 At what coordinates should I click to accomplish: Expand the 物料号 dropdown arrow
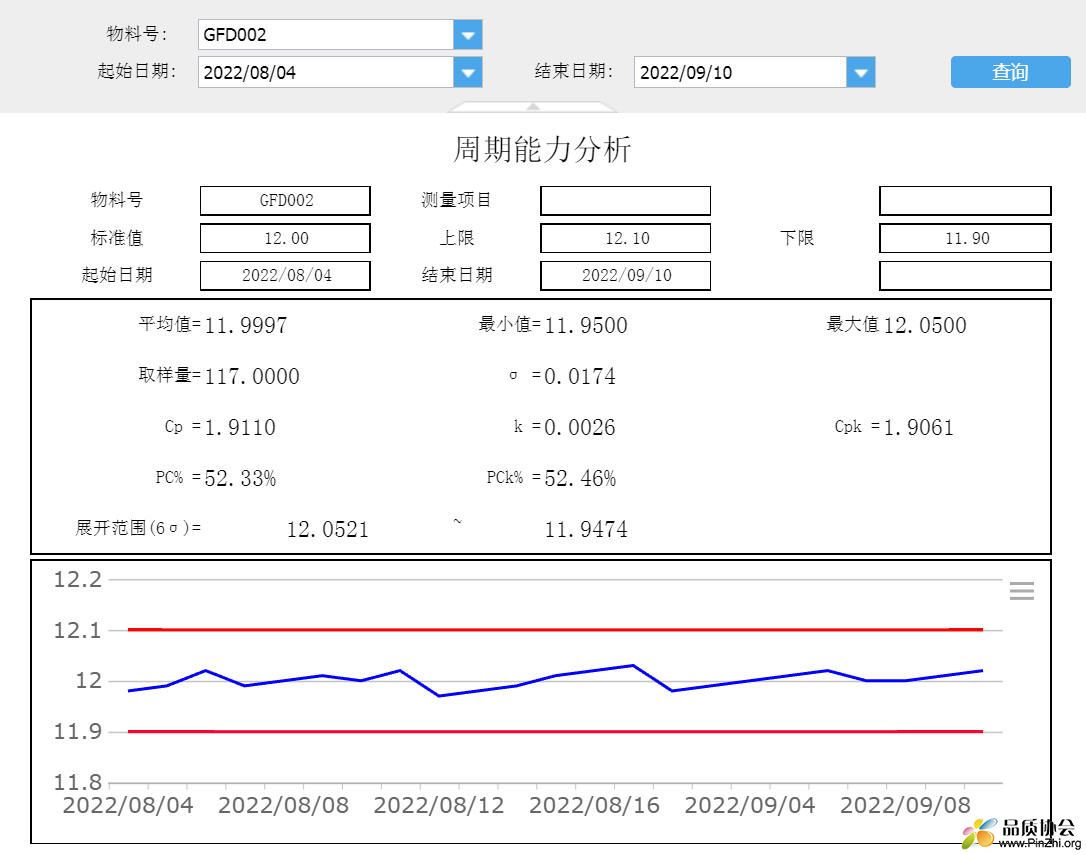tap(468, 35)
